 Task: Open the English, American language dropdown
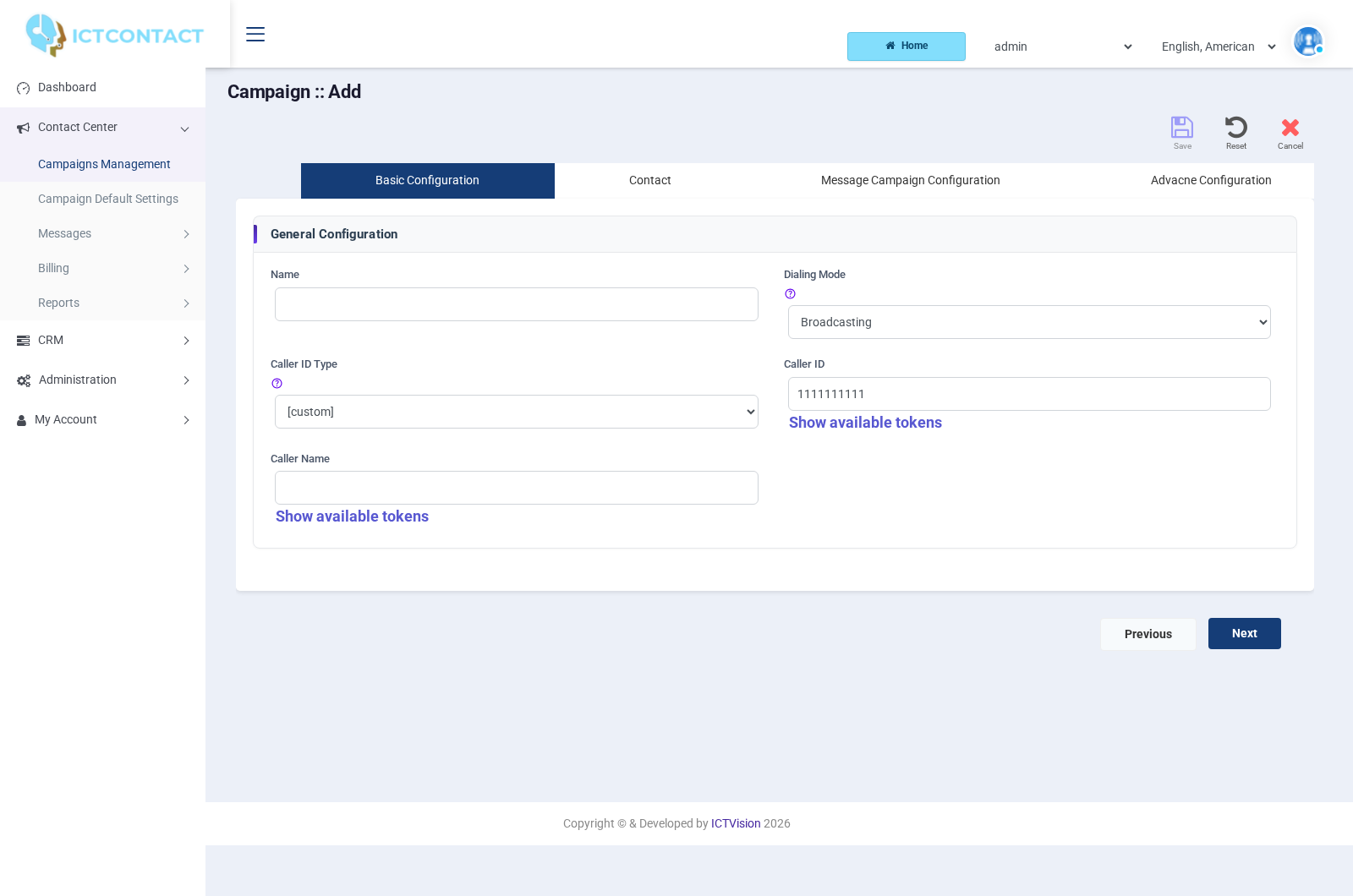click(x=1219, y=46)
